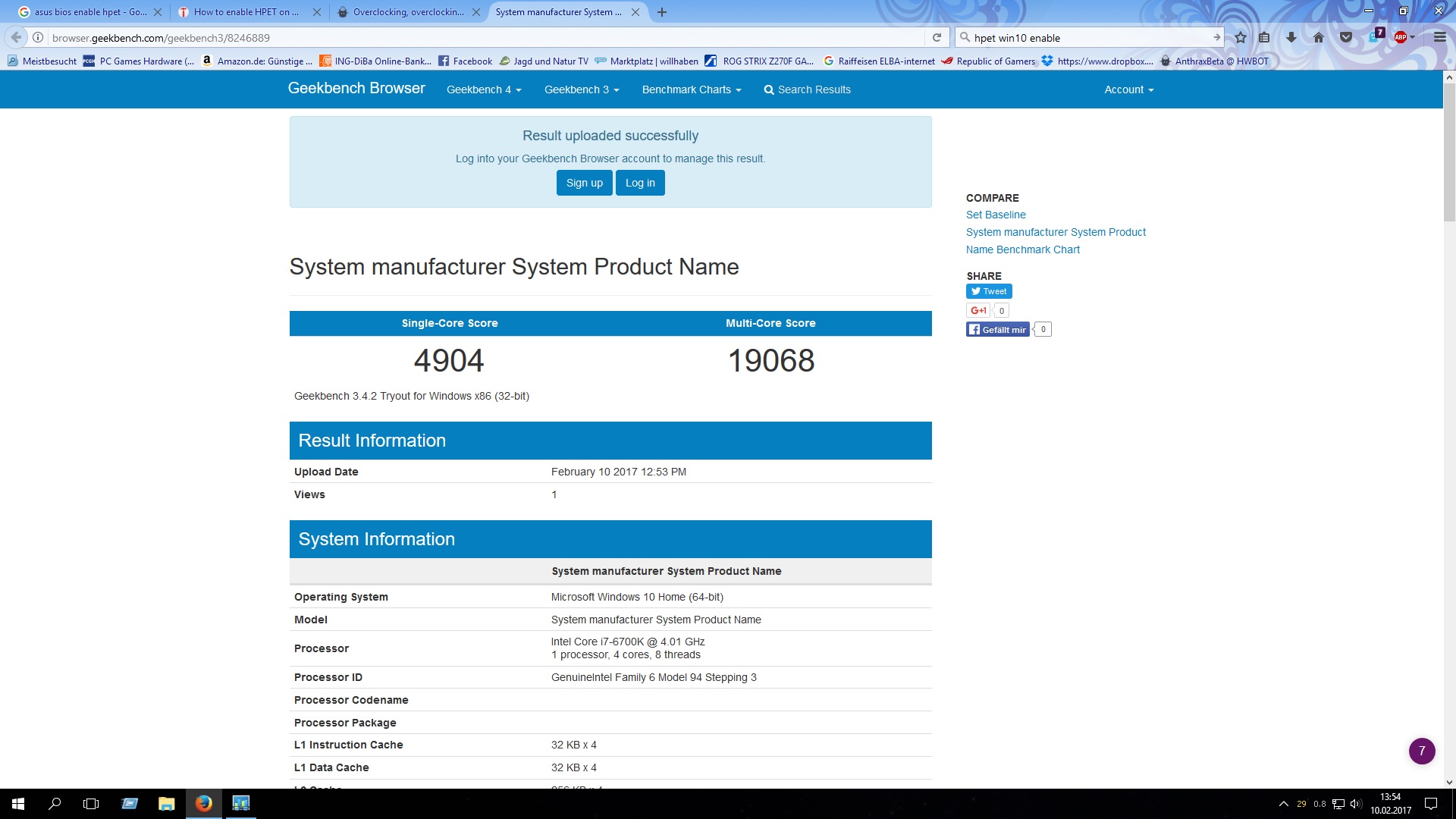Click the Firefox back arrow button
The height and width of the screenshot is (819, 1456).
tap(17, 37)
